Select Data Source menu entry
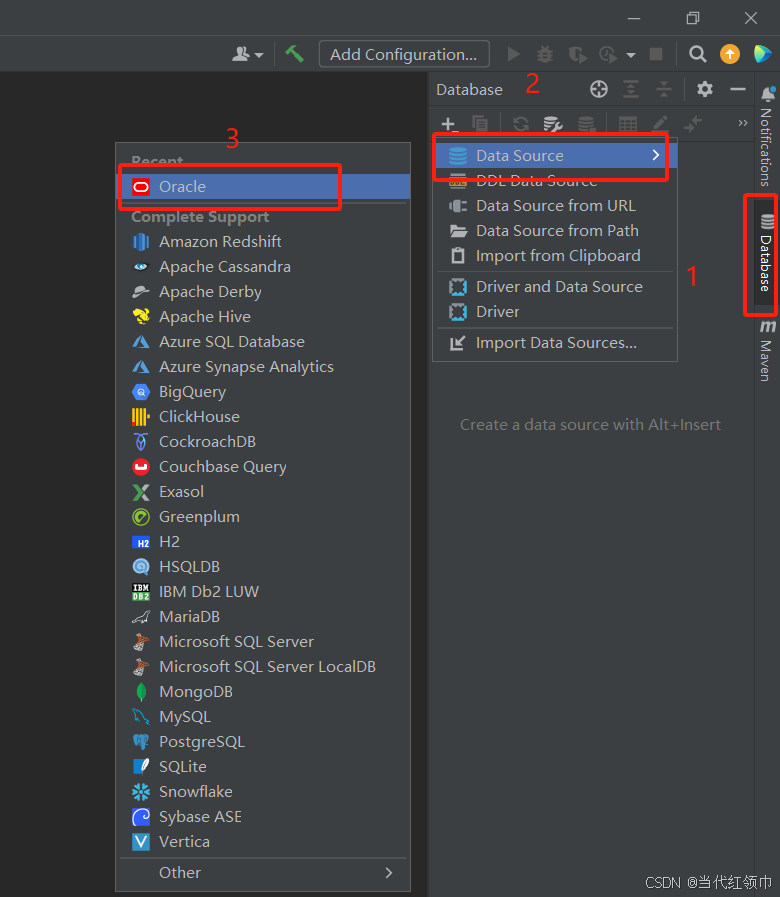Image resolution: width=780 pixels, height=897 pixels. click(556, 156)
